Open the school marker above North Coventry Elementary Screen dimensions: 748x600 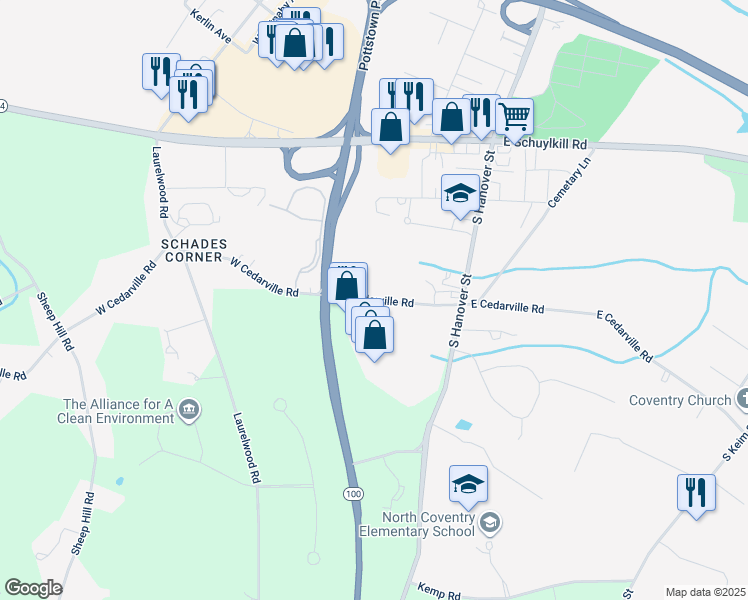[x=468, y=485]
